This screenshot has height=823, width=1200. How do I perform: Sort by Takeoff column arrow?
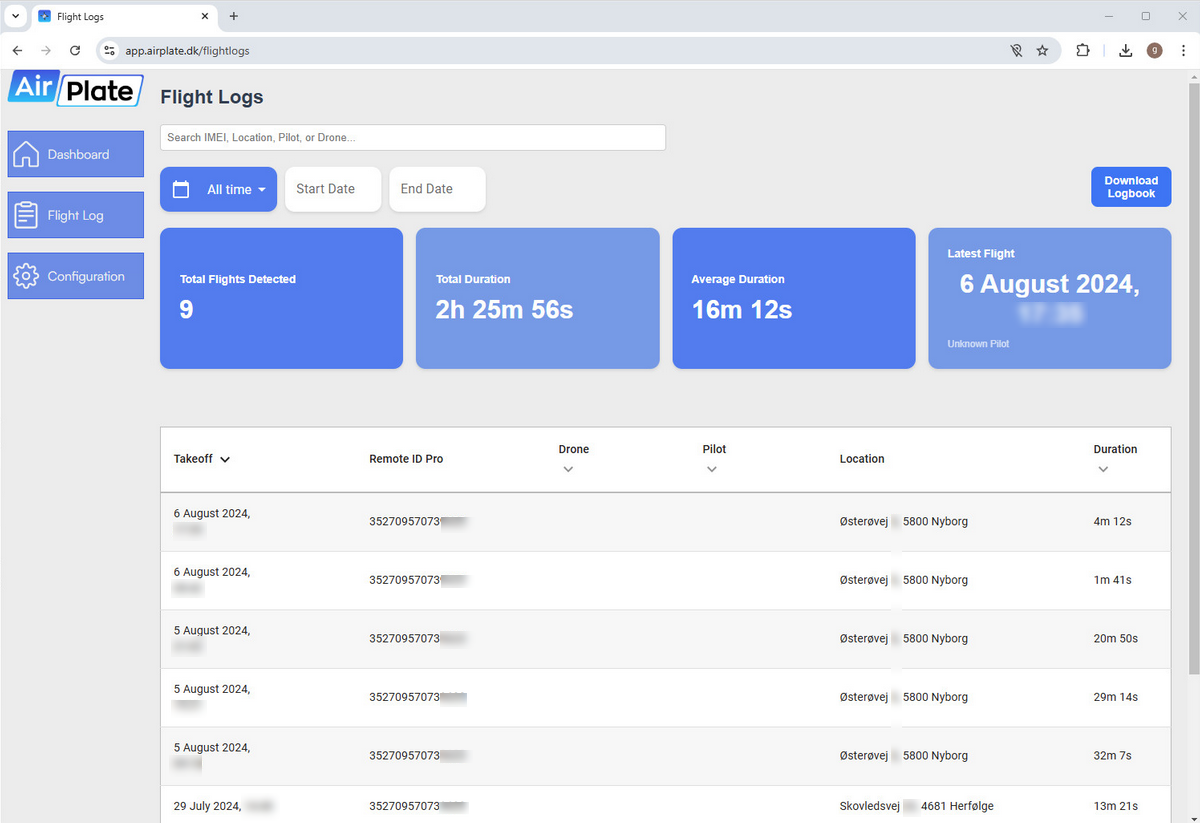pyautogui.click(x=225, y=460)
